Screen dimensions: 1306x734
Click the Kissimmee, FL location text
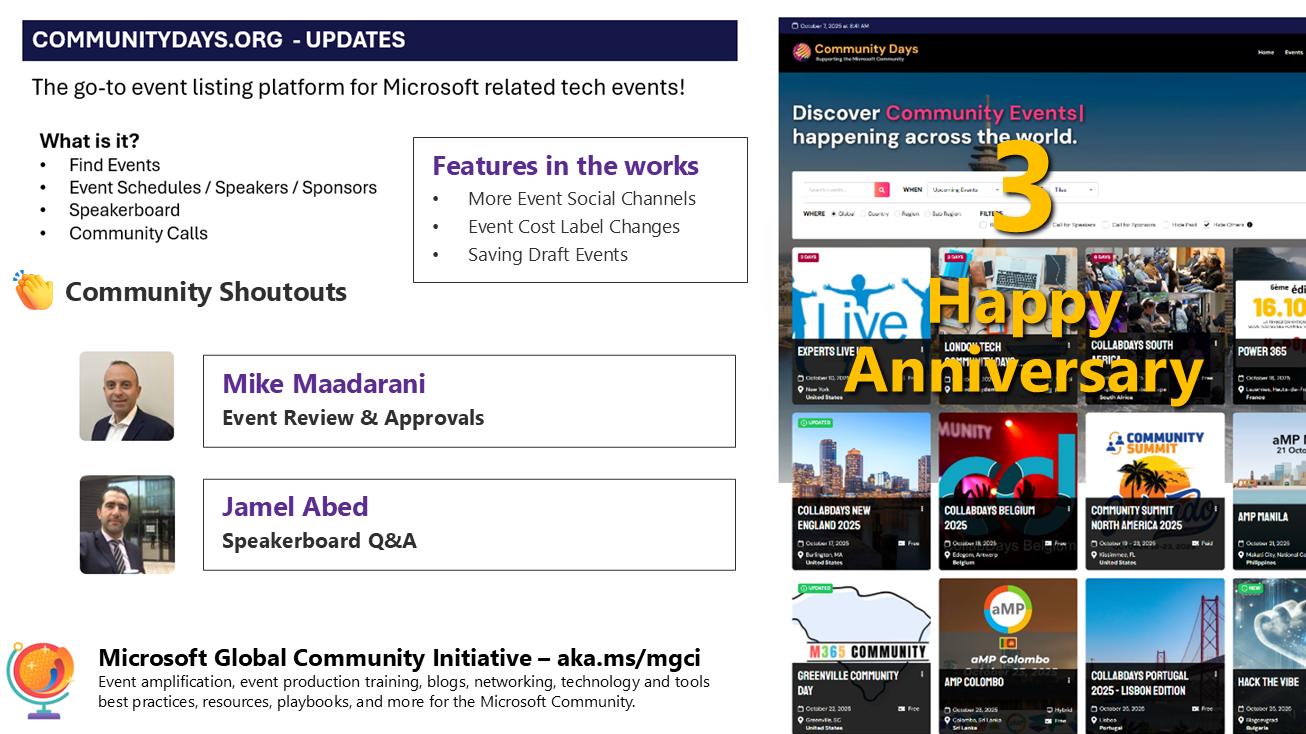(1119, 555)
